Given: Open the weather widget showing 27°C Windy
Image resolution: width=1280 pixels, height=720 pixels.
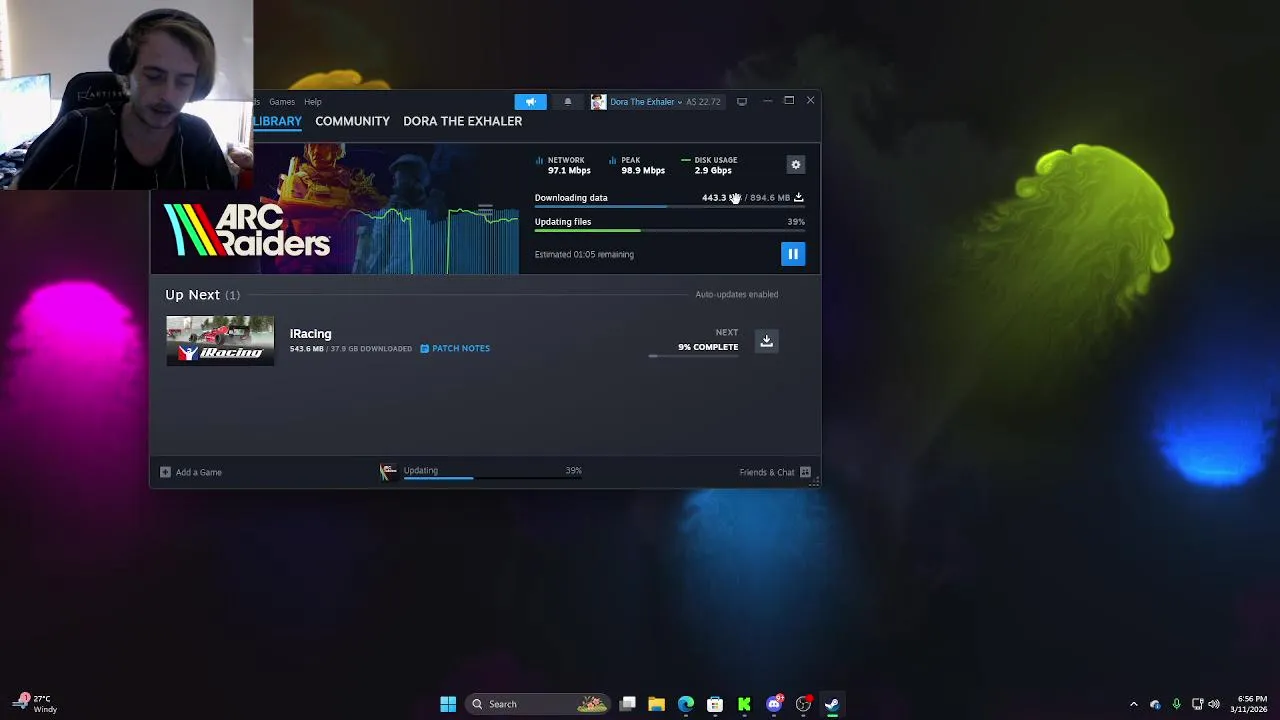Looking at the screenshot, I should click(35, 704).
